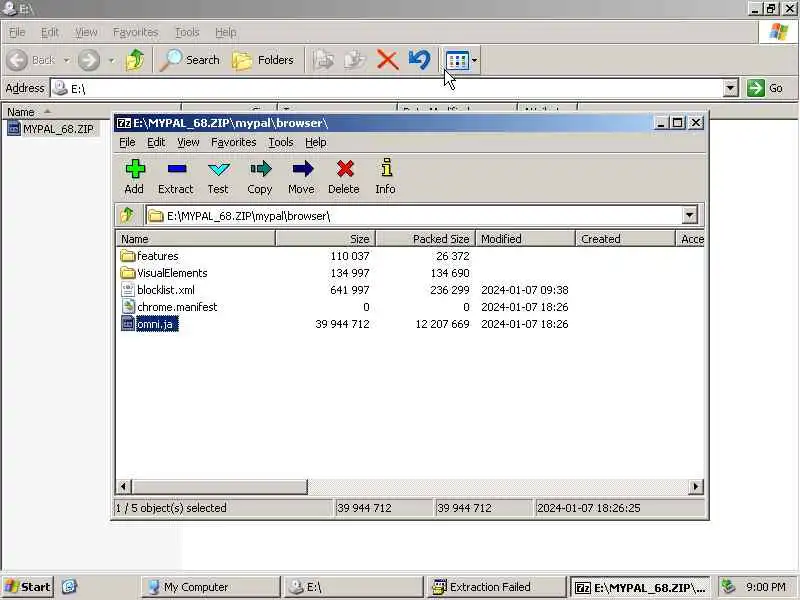Image resolution: width=800 pixels, height=600 pixels.
Task: Switch to Extraction Failed taskbar window
Action: (496, 587)
